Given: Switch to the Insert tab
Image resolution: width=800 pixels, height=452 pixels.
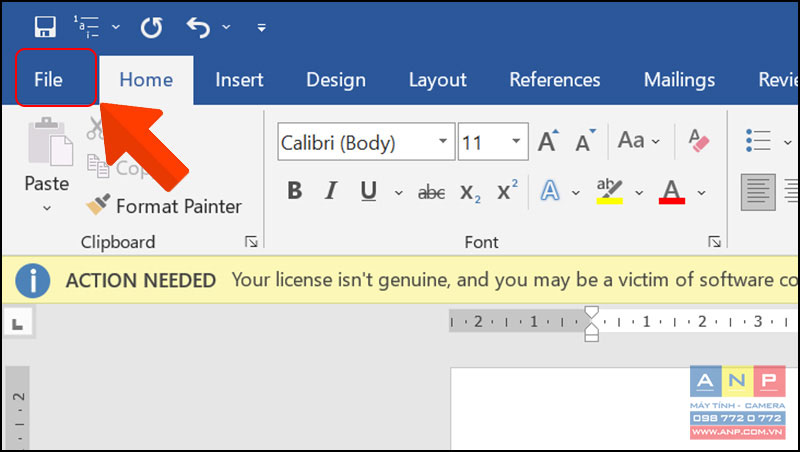Looking at the screenshot, I should (239, 80).
